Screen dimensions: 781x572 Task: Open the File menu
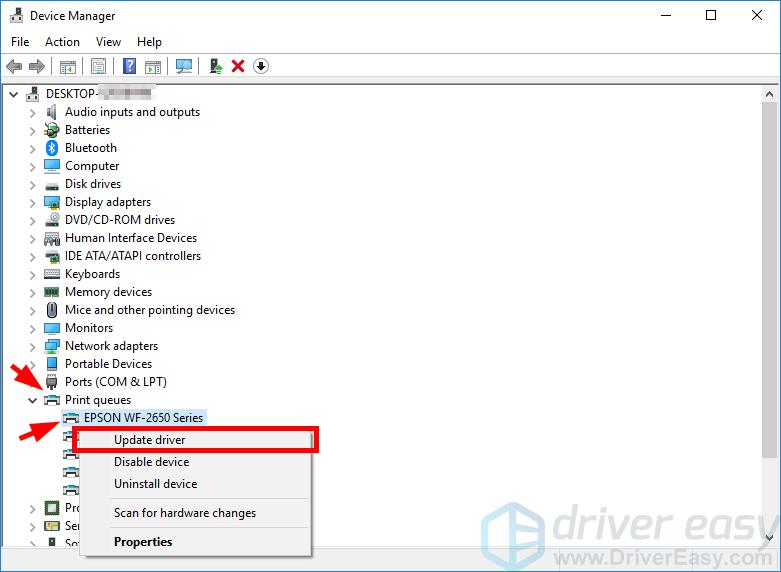pyautogui.click(x=20, y=42)
